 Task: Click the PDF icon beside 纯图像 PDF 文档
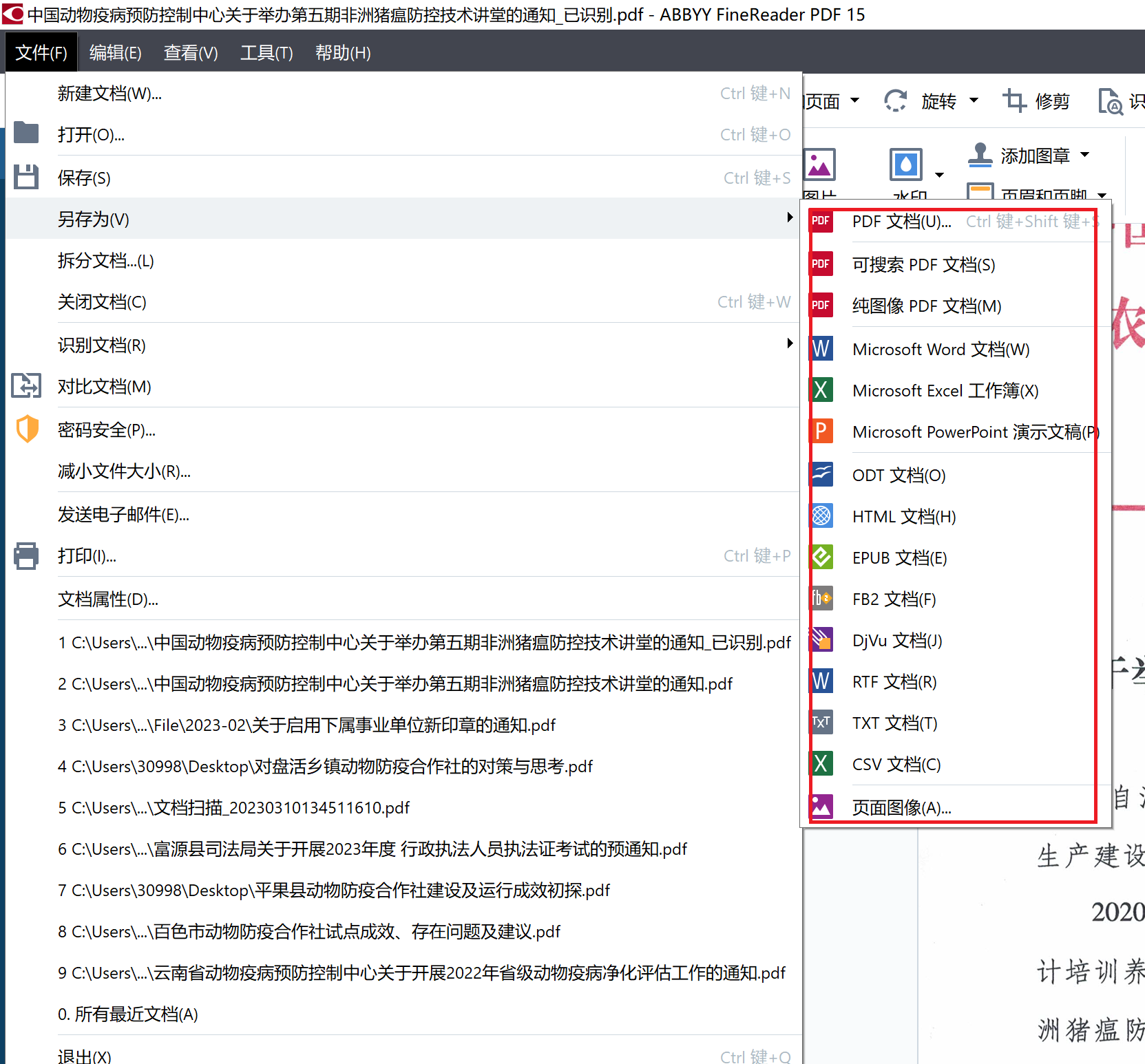coord(821,305)
